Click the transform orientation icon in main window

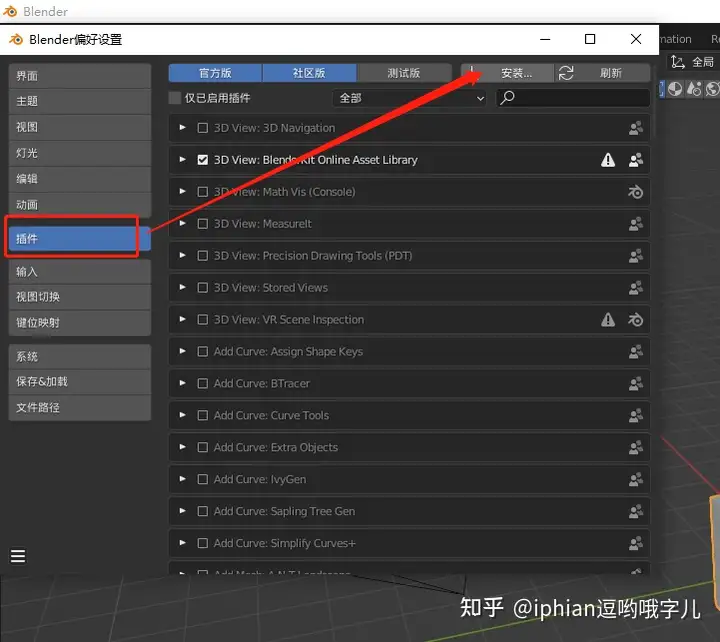pos(677,62)
